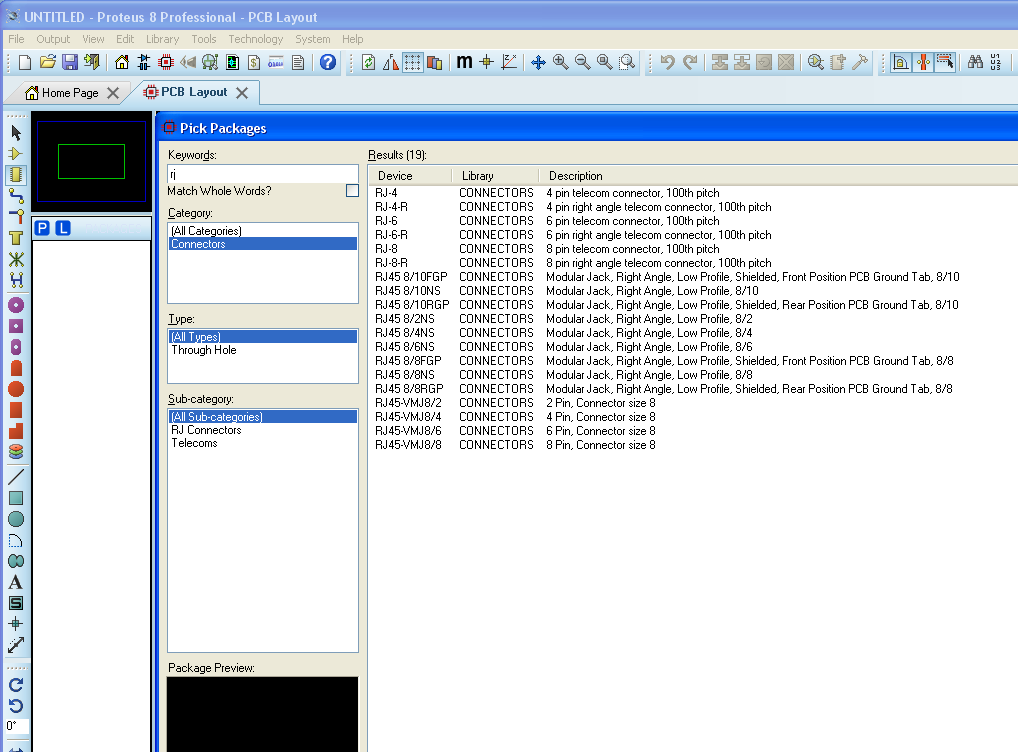Select the RJ45-VMJ8/8 device row
The width and height of the screenshot is (1018, 752).
click(x=693, y=445)
